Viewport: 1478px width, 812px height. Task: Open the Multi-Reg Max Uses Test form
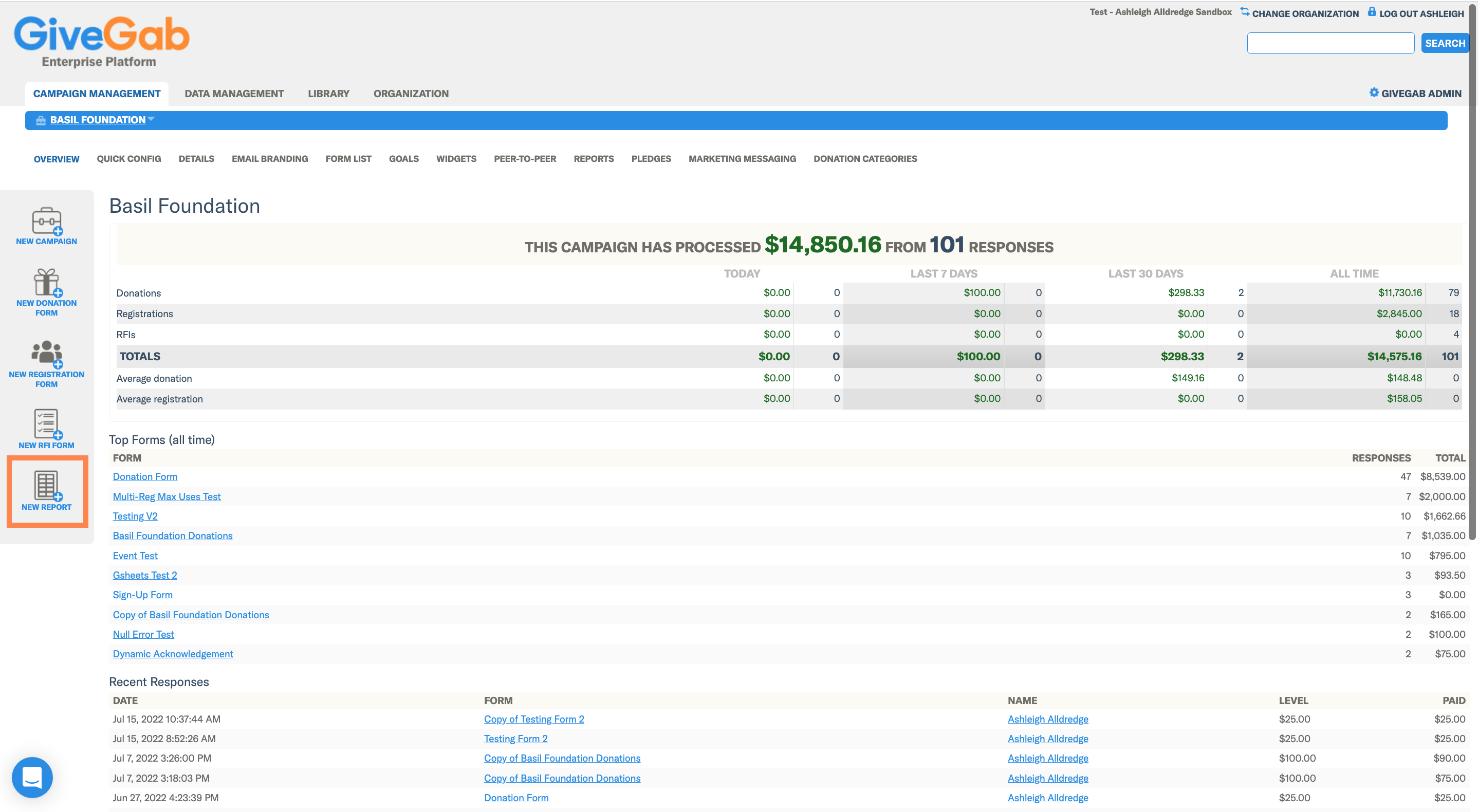tap(167, 496)
